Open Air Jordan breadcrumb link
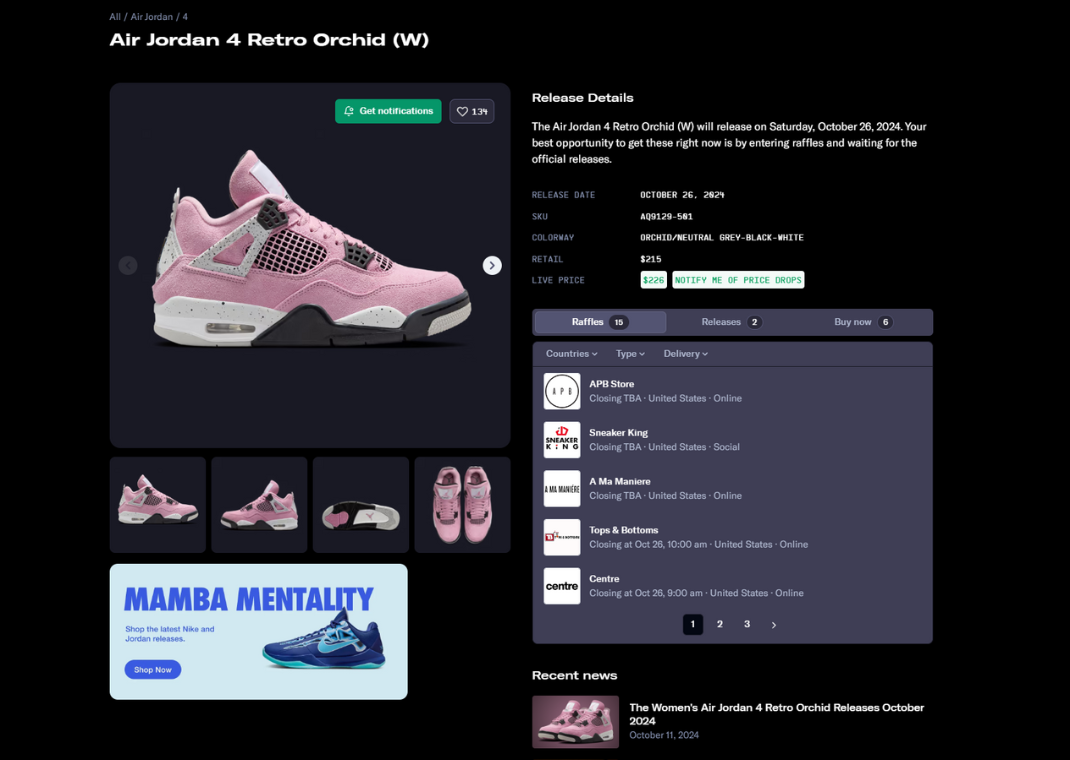This screenshot has height=760, width=1070. 151,16
